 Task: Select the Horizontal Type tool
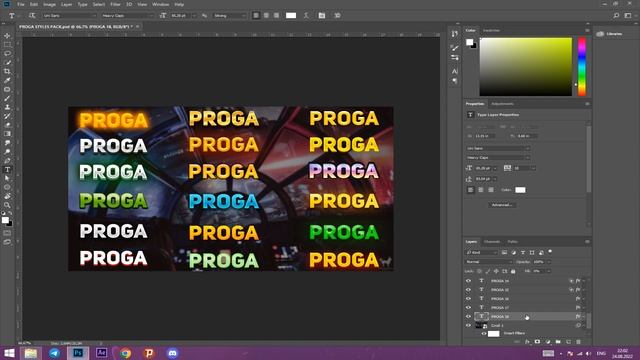pyautogui.click(x=7, y=169)
